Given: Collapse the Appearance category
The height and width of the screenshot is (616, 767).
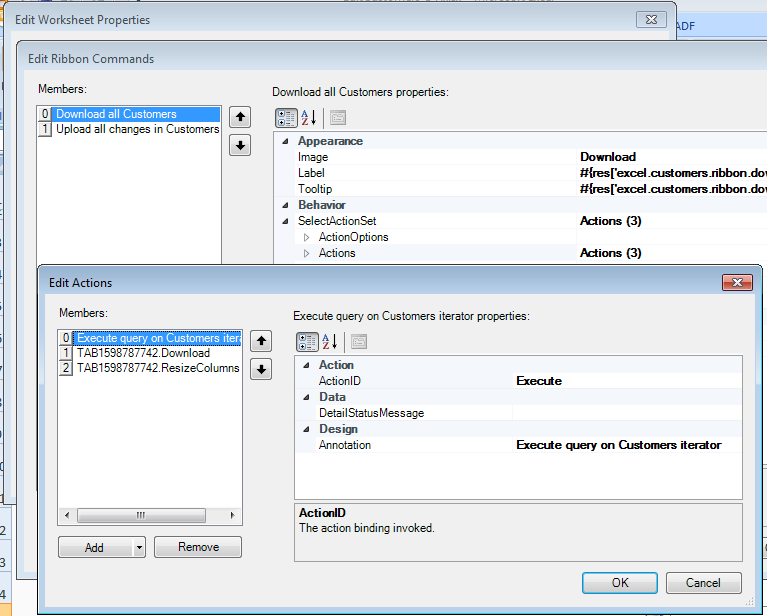Looking at the screenshot, I should [285, 141].
